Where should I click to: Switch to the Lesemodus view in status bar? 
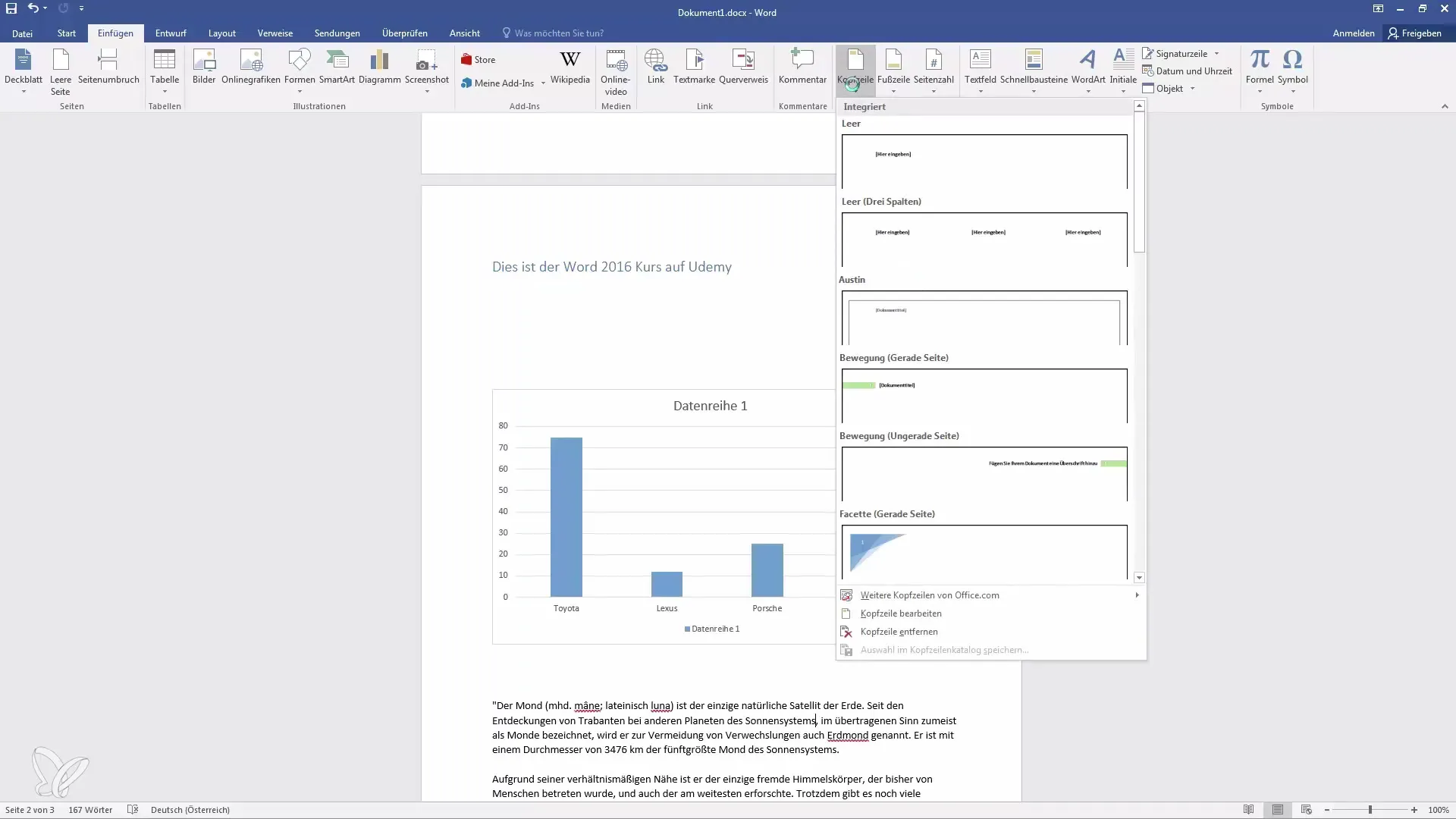tap(1248, 810)
